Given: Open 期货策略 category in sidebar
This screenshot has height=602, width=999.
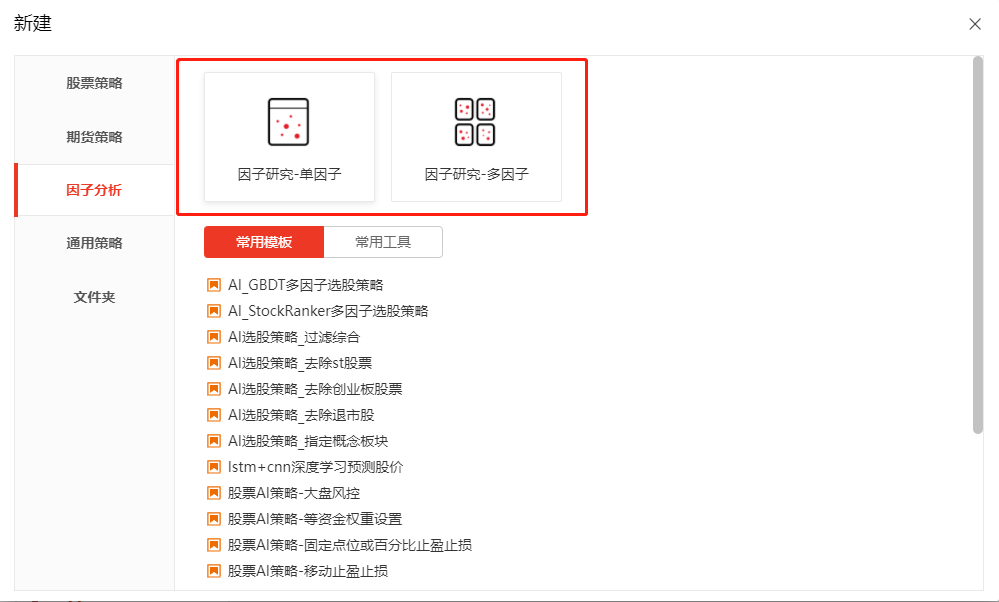Looking at the screenshot, I should pos(94,137).
